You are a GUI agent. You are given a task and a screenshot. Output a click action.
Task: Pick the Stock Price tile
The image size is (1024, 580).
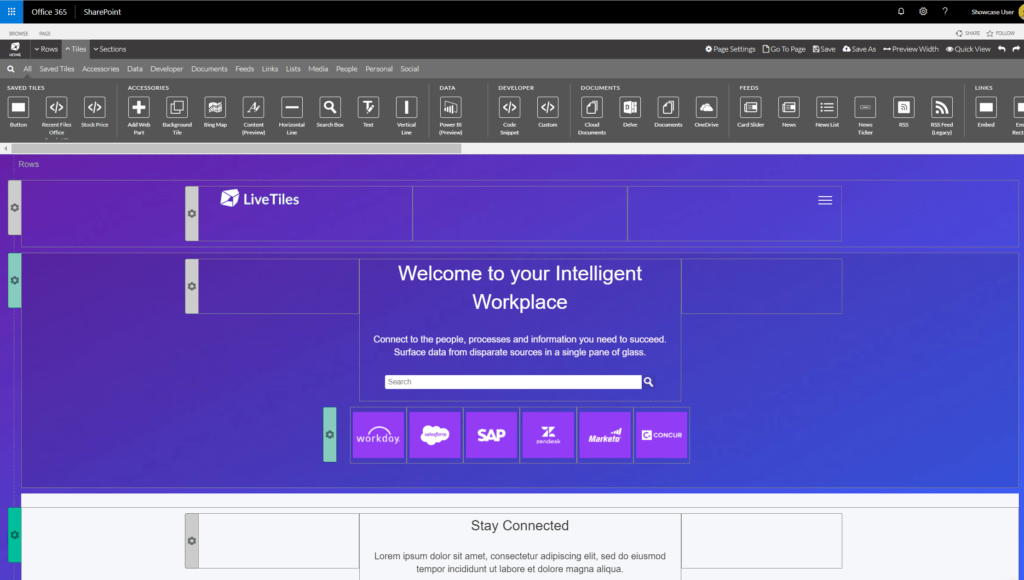pyautogui.click(x=95, y=108)
